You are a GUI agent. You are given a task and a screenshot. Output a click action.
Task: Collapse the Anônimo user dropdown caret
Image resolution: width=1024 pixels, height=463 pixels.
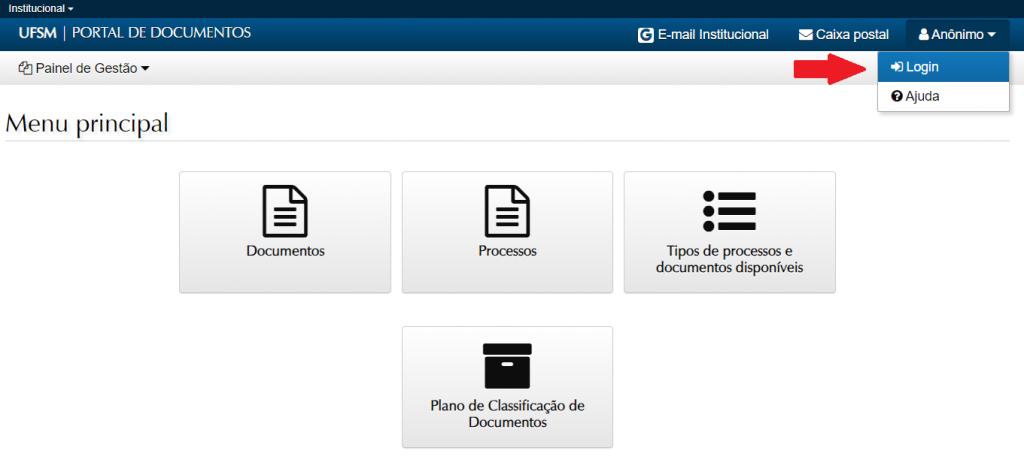[x=991, y=35]
